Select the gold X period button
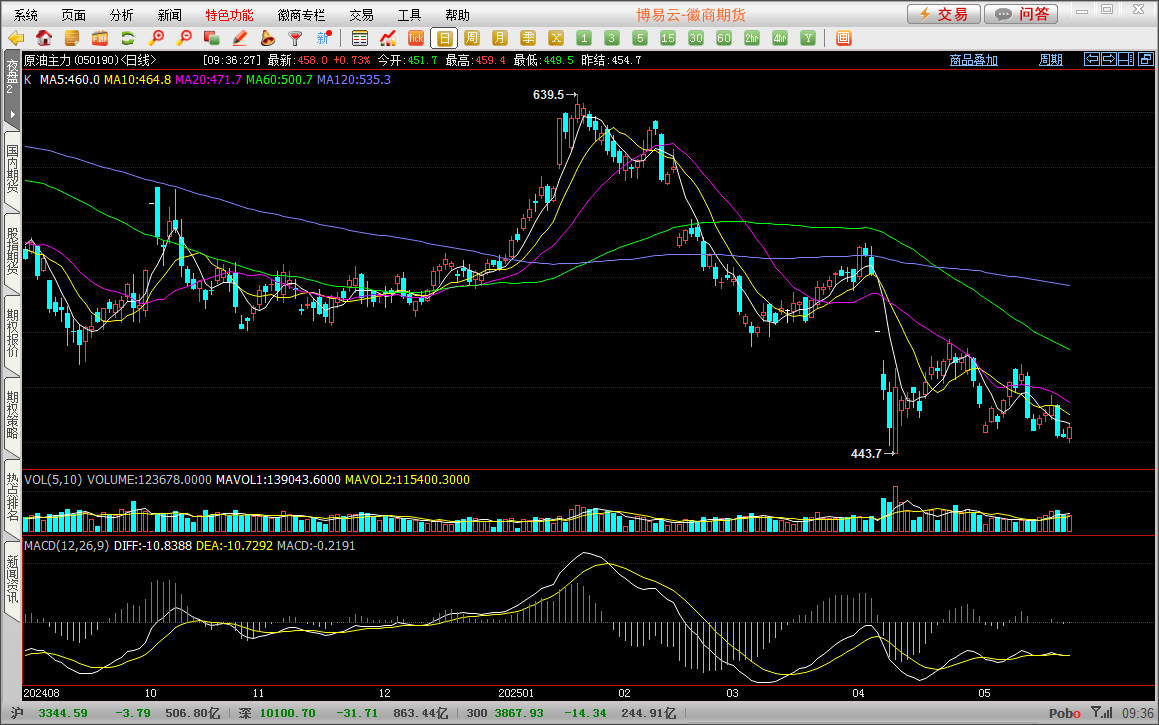This screenshot has height=725, width=1159. (557, 38)
